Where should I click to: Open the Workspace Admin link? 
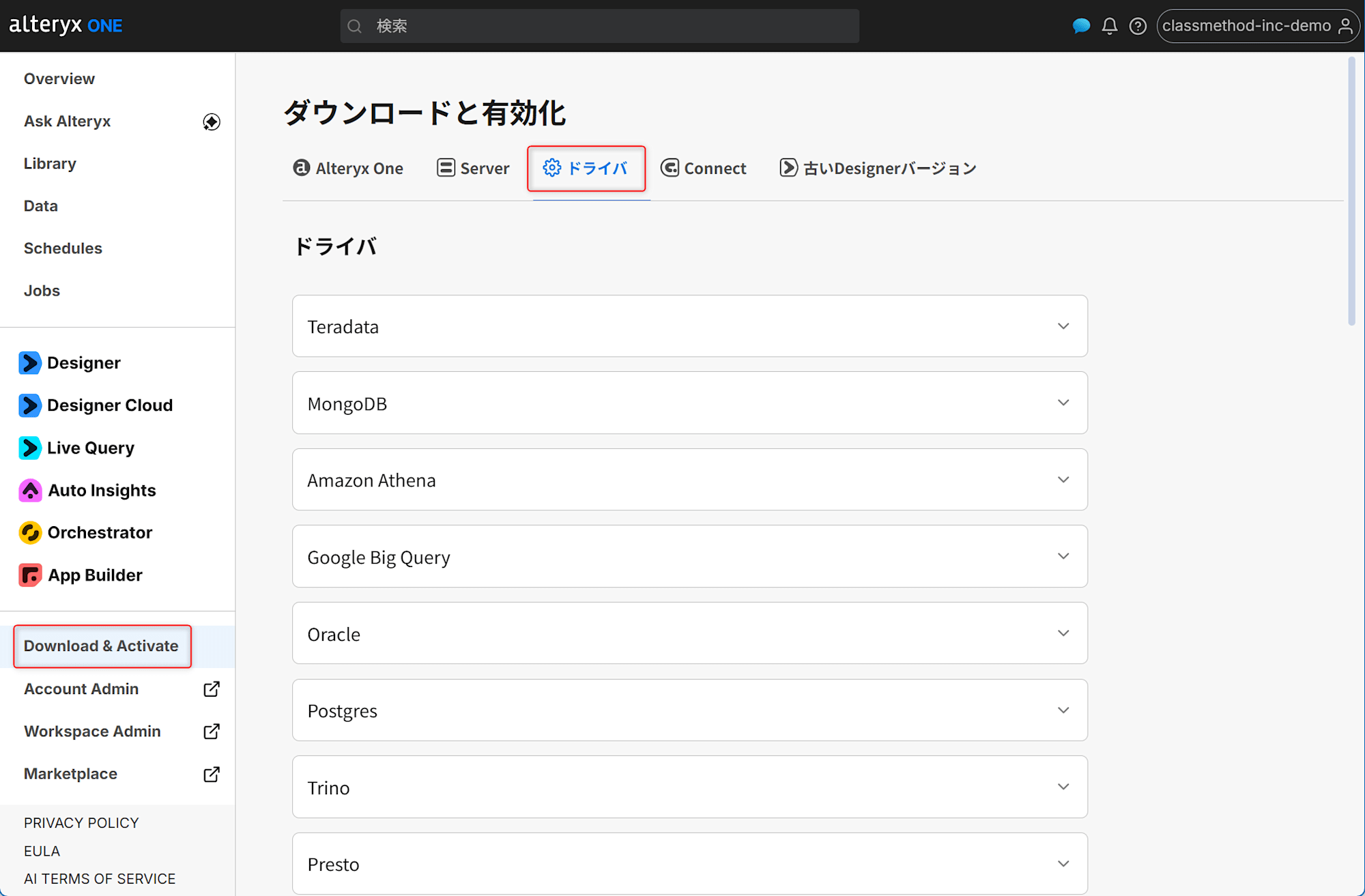coord(92,732)
